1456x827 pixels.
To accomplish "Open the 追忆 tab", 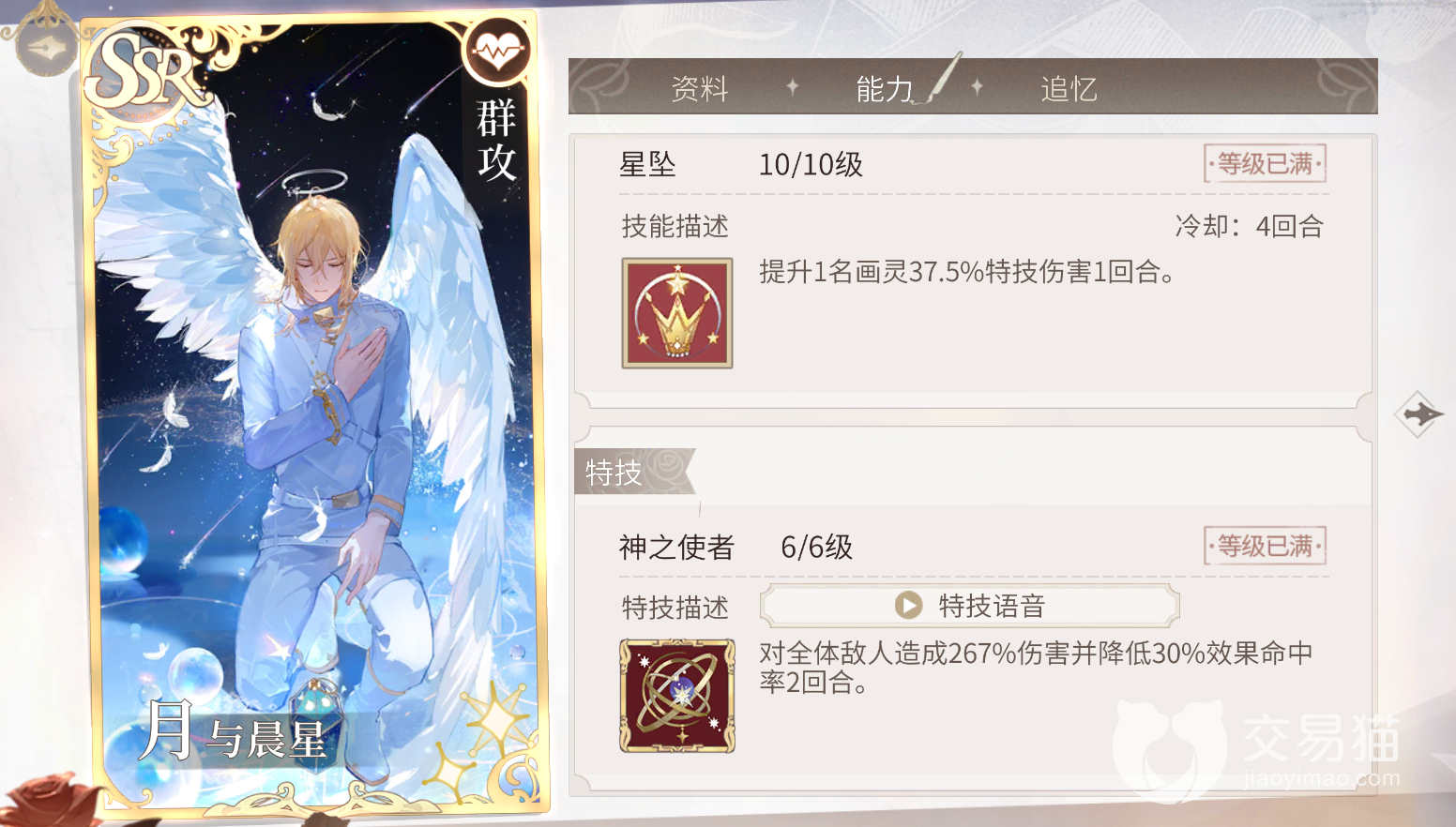I will (x=1069, y=89).
